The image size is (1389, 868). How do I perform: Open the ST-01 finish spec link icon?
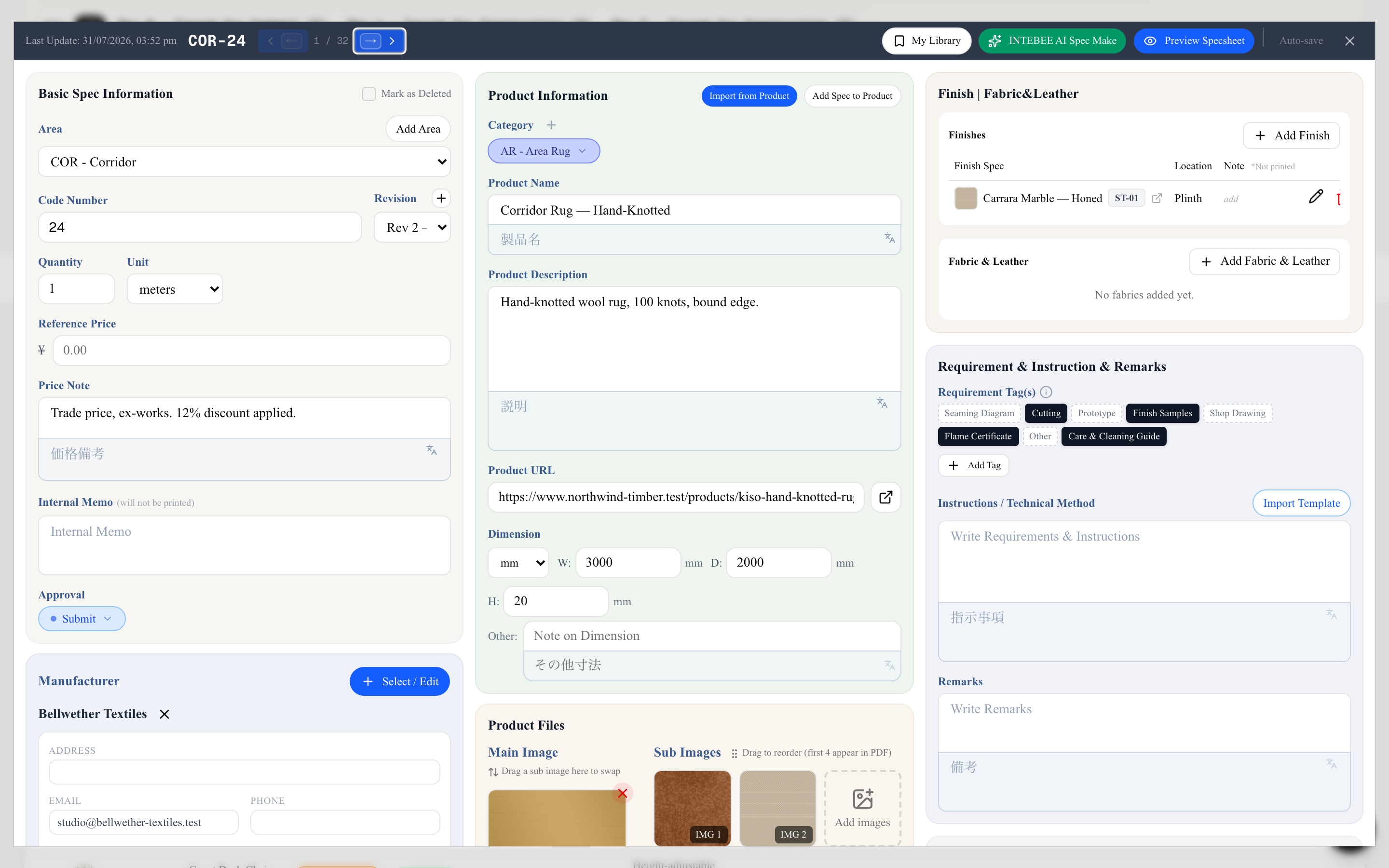coord(1157,198)
